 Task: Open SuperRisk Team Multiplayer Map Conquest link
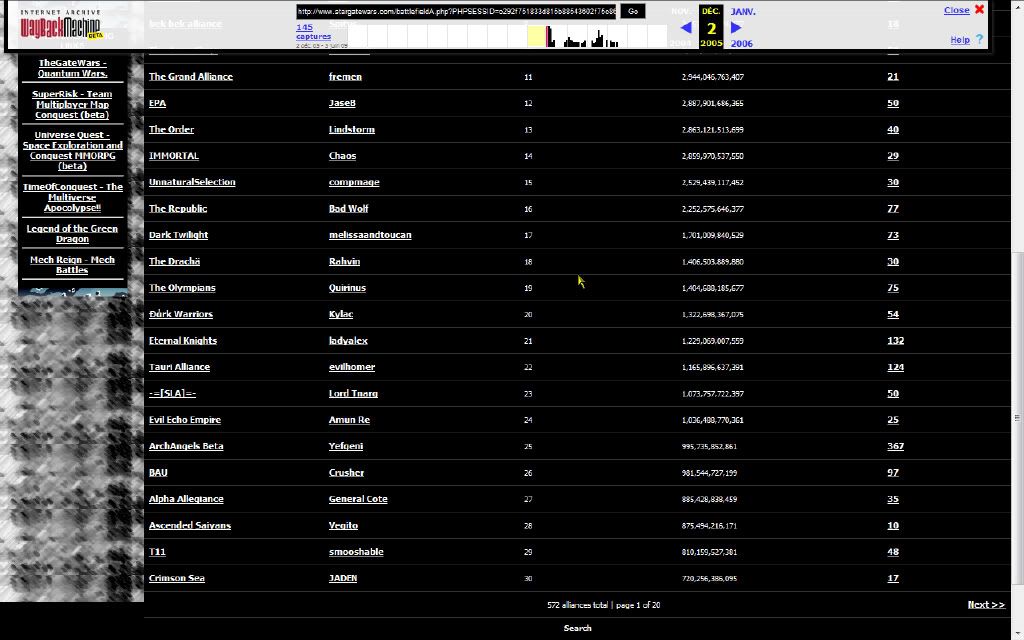(72, 104)
